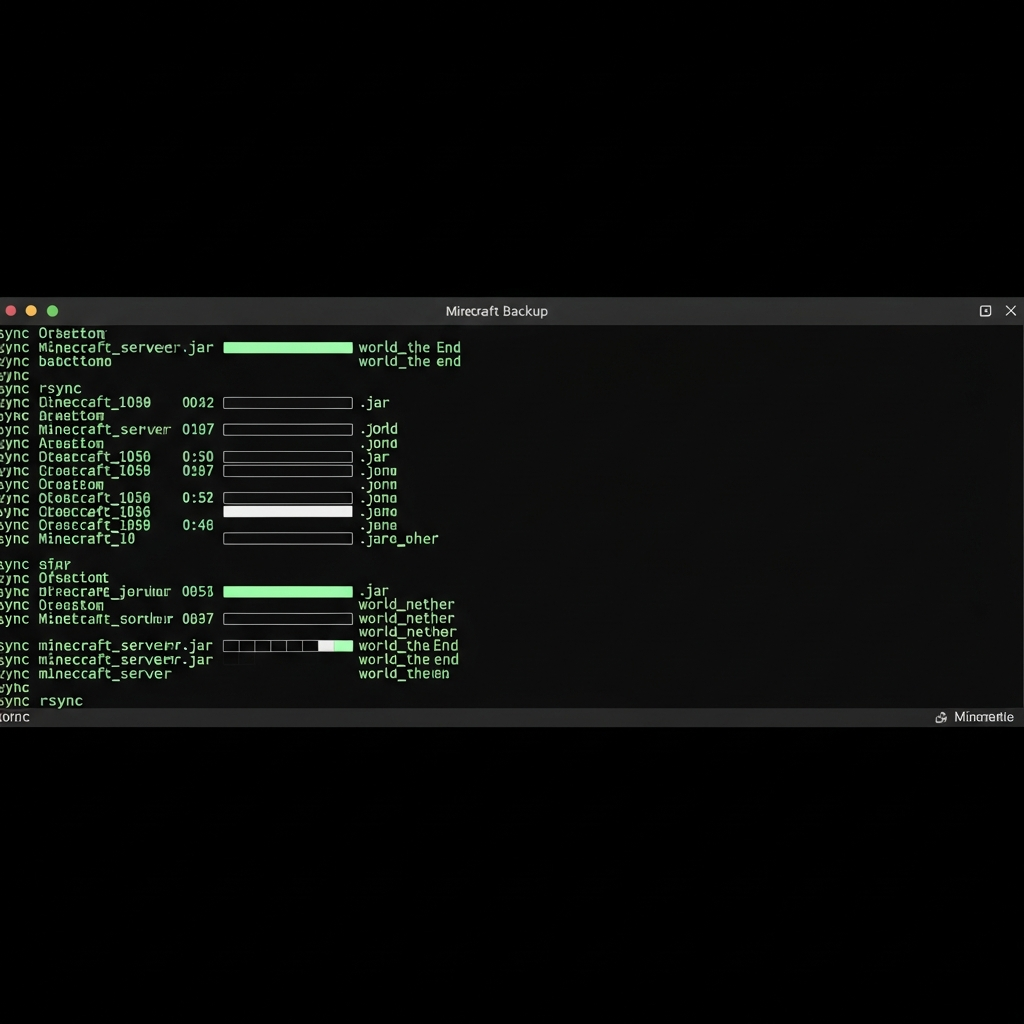Click the X icon in the title bar
Viewport: 1024px width, 1024px height.
(x=1011, y=311)
